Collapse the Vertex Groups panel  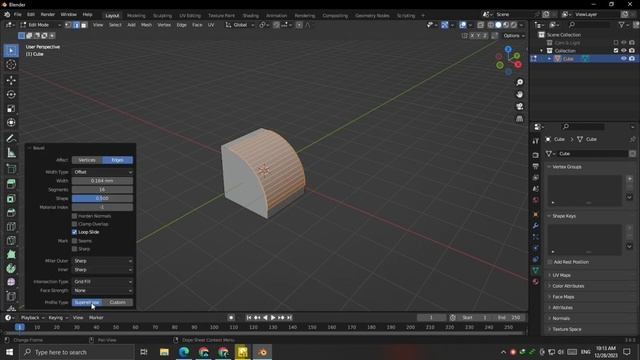coord(567,167)
